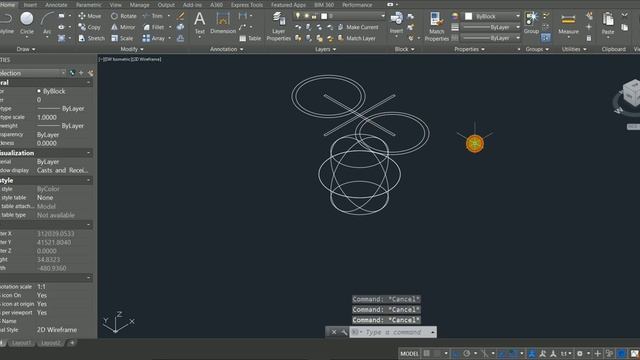Image resolution: width=640 pixels, height=360 pixels.
Task: Toggle polar tracking in status bar
Action: coord(467,353)
